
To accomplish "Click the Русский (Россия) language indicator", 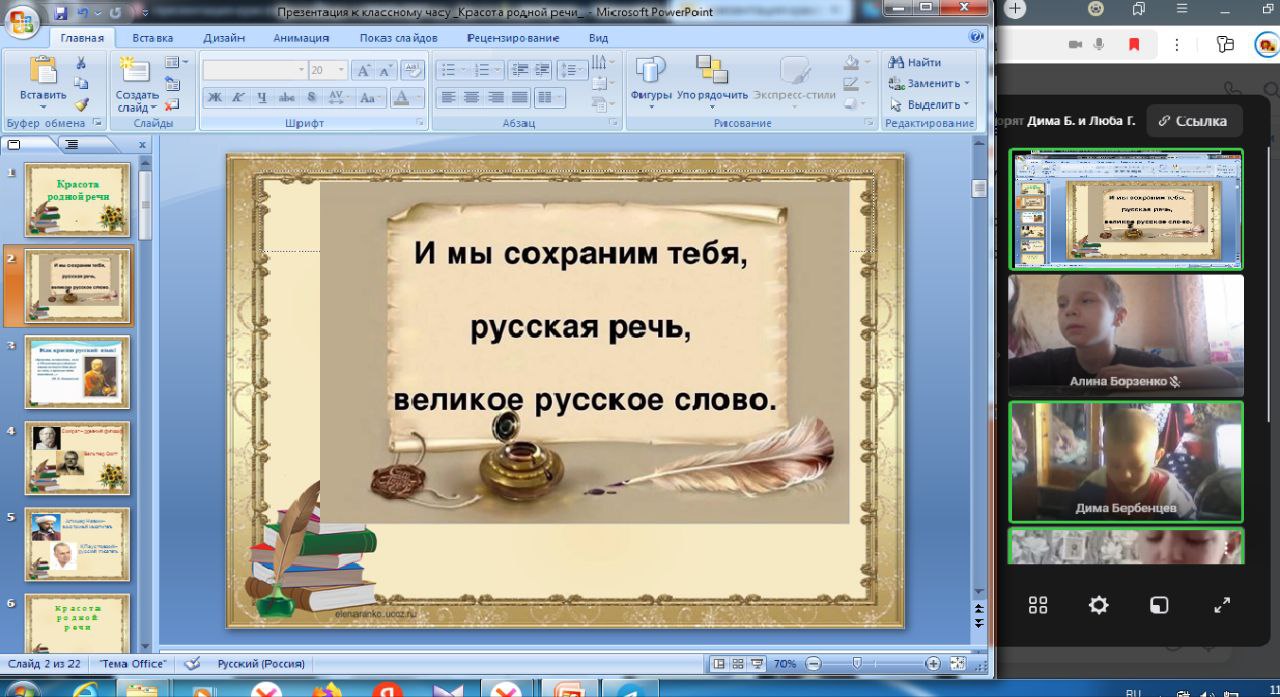I will [261, 663].
